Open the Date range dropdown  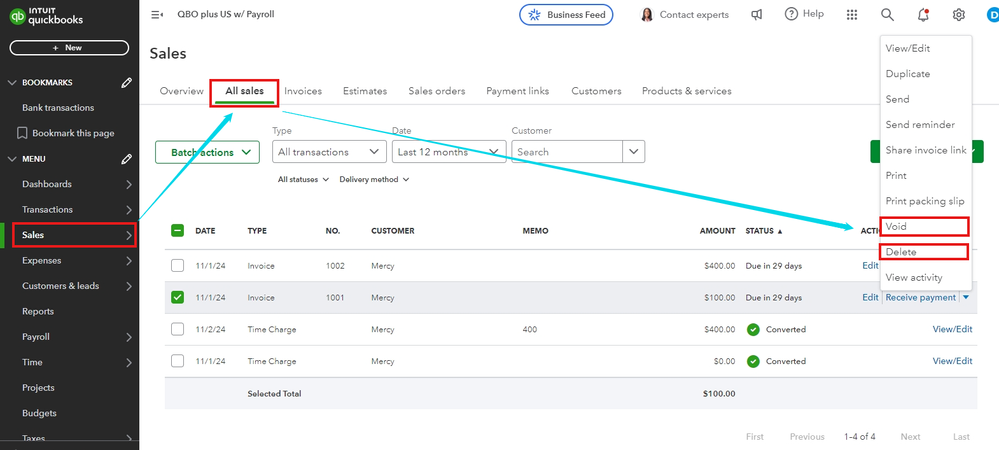click(x=447, y=152)
